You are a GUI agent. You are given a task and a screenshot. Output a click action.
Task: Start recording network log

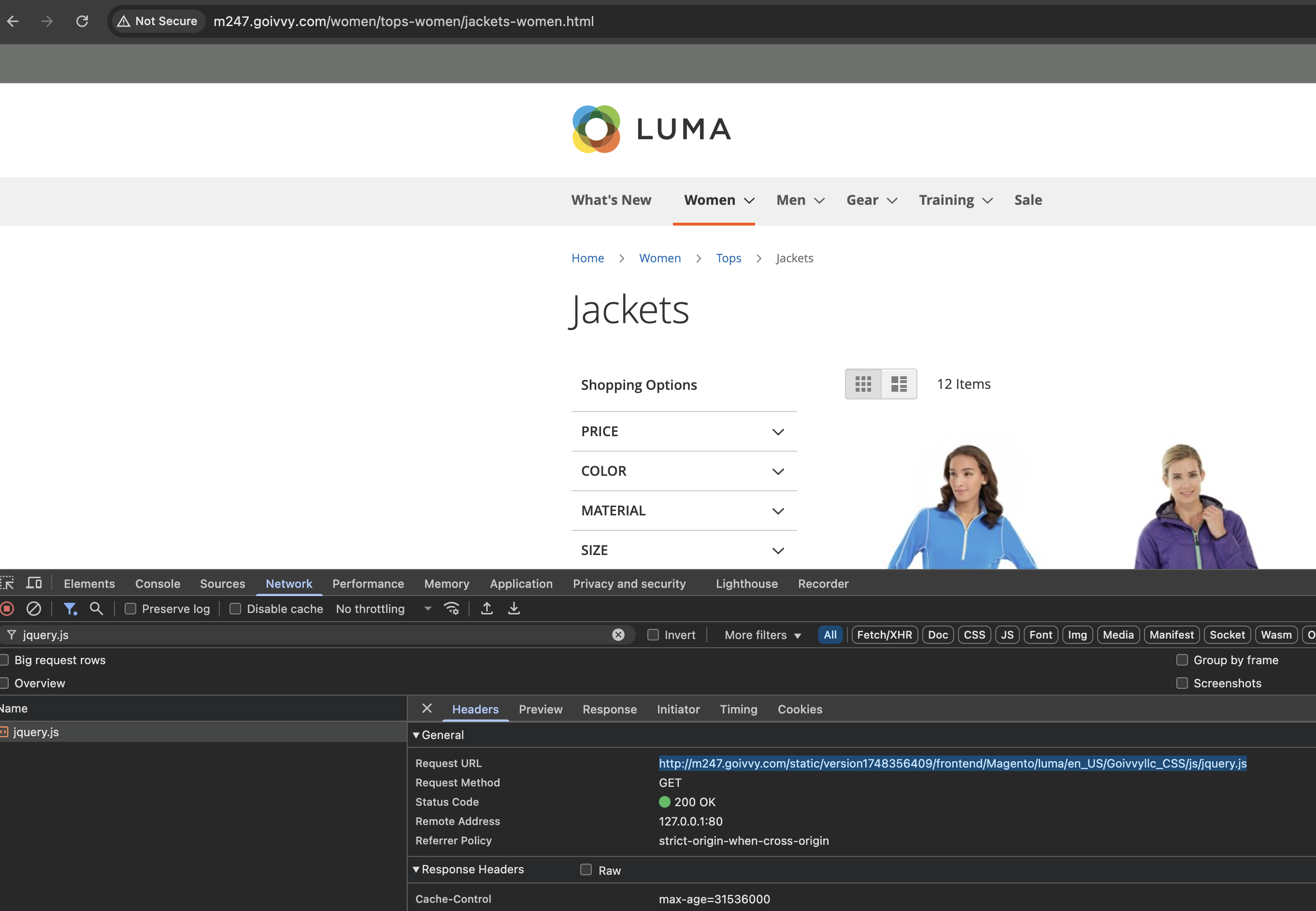click(x=7, y=609)
